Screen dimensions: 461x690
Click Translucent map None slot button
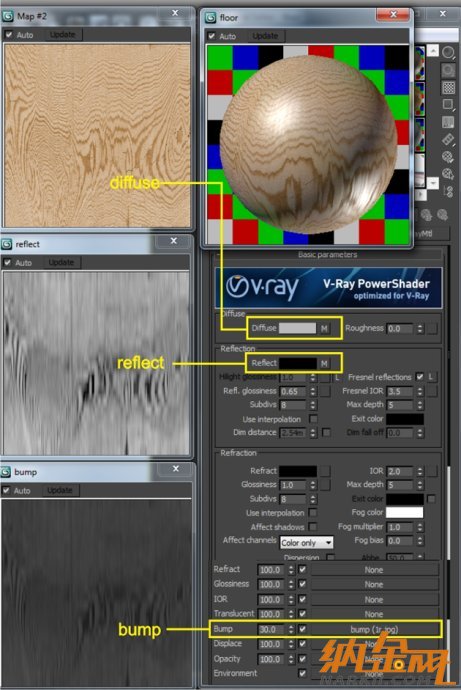[374, 614]
